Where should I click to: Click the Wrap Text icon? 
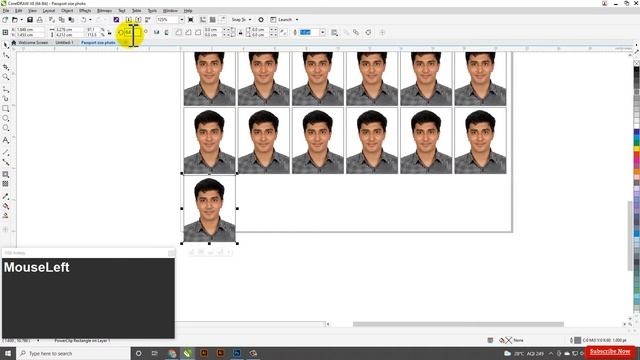pos(334,32)
